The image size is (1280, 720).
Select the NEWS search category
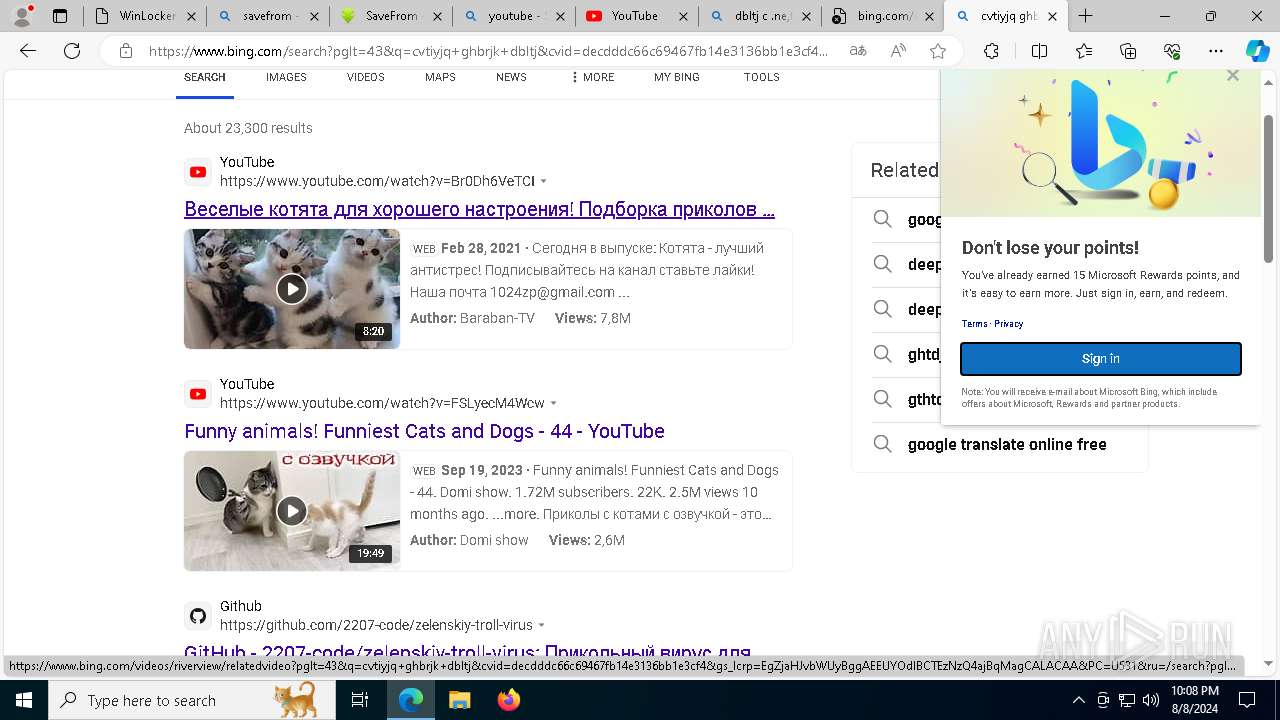[x=511, y=77]
